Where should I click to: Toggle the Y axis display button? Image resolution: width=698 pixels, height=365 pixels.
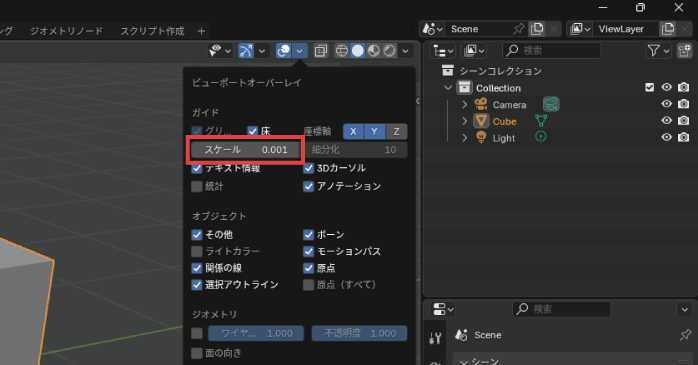(x=375, y=131)
